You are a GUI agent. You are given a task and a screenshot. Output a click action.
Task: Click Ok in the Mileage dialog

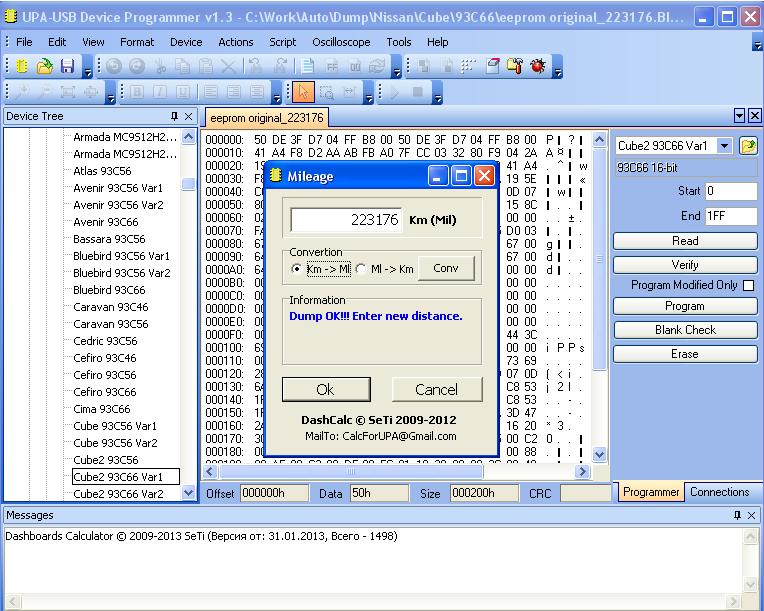(326, 389)
